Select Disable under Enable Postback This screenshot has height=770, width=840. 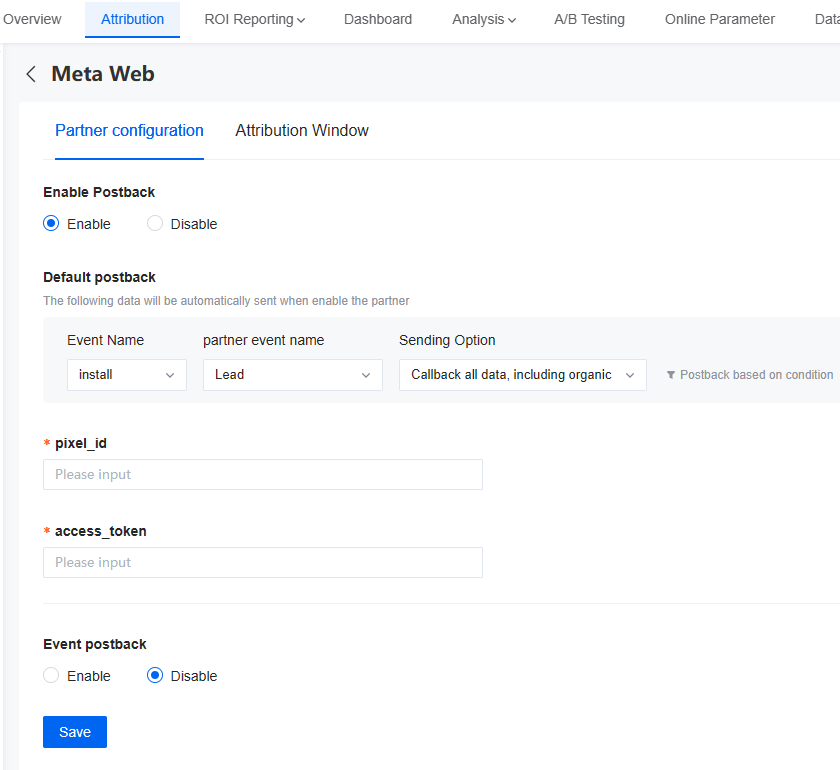click(155, 223)
